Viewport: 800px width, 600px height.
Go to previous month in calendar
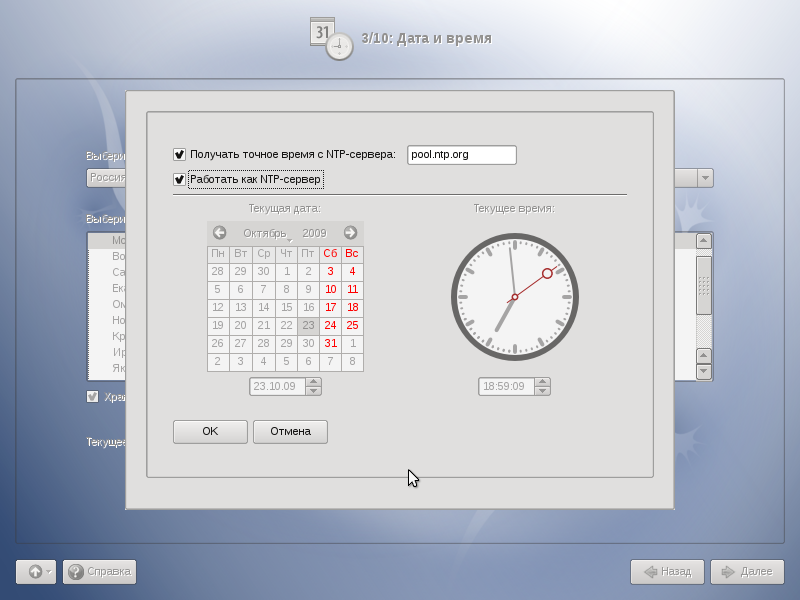(x=219, y=233)
